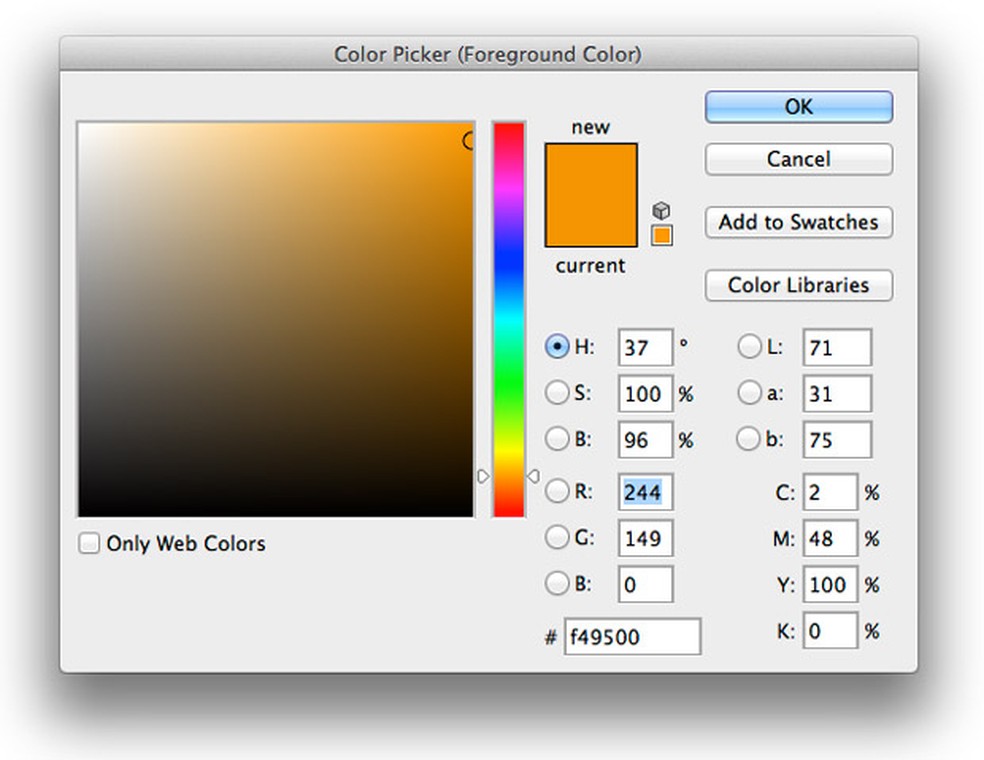This screenshot has height=760, width=984.
Task: Select the H hue radio button
Action: click(557, 347)
